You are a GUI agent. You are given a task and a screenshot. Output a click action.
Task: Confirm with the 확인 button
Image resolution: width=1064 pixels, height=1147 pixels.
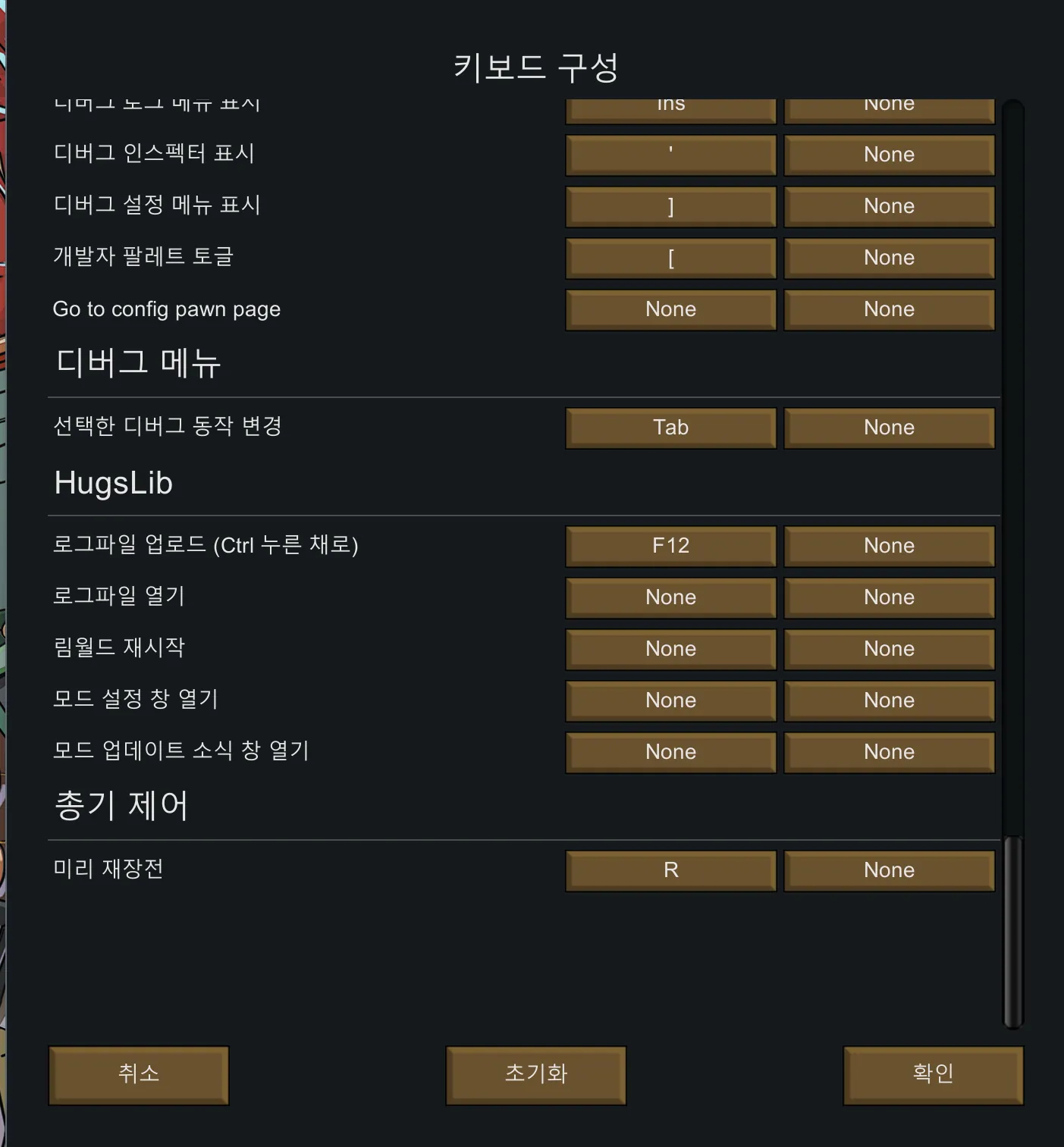click(933, 1074)
